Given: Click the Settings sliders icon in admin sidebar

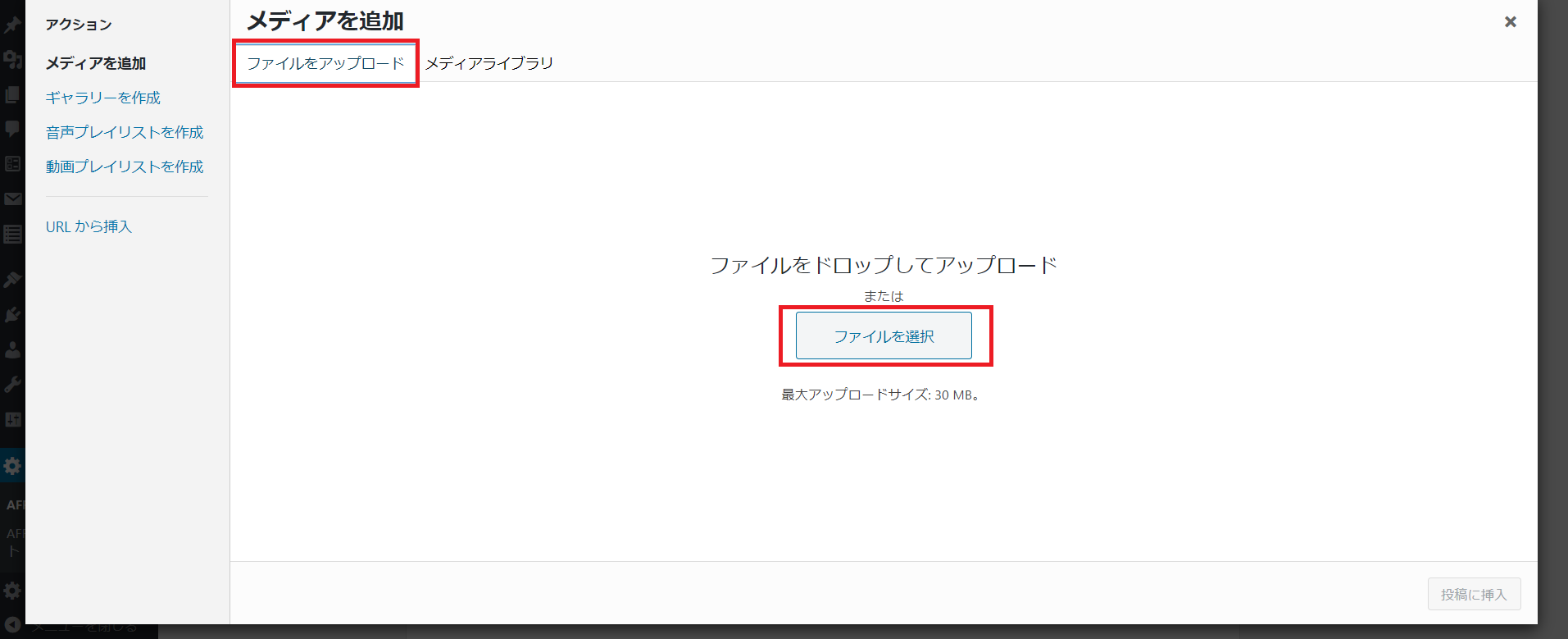Looking at the screenshot, I should pos(12,419).
